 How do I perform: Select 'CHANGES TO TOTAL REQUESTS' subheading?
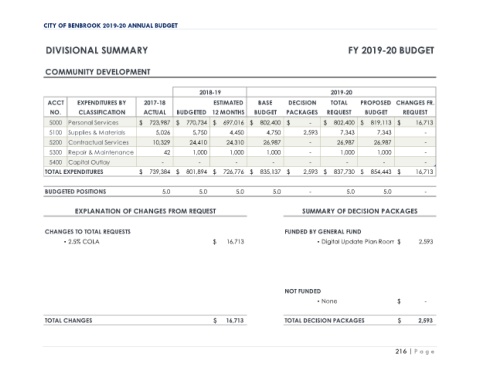88,232
